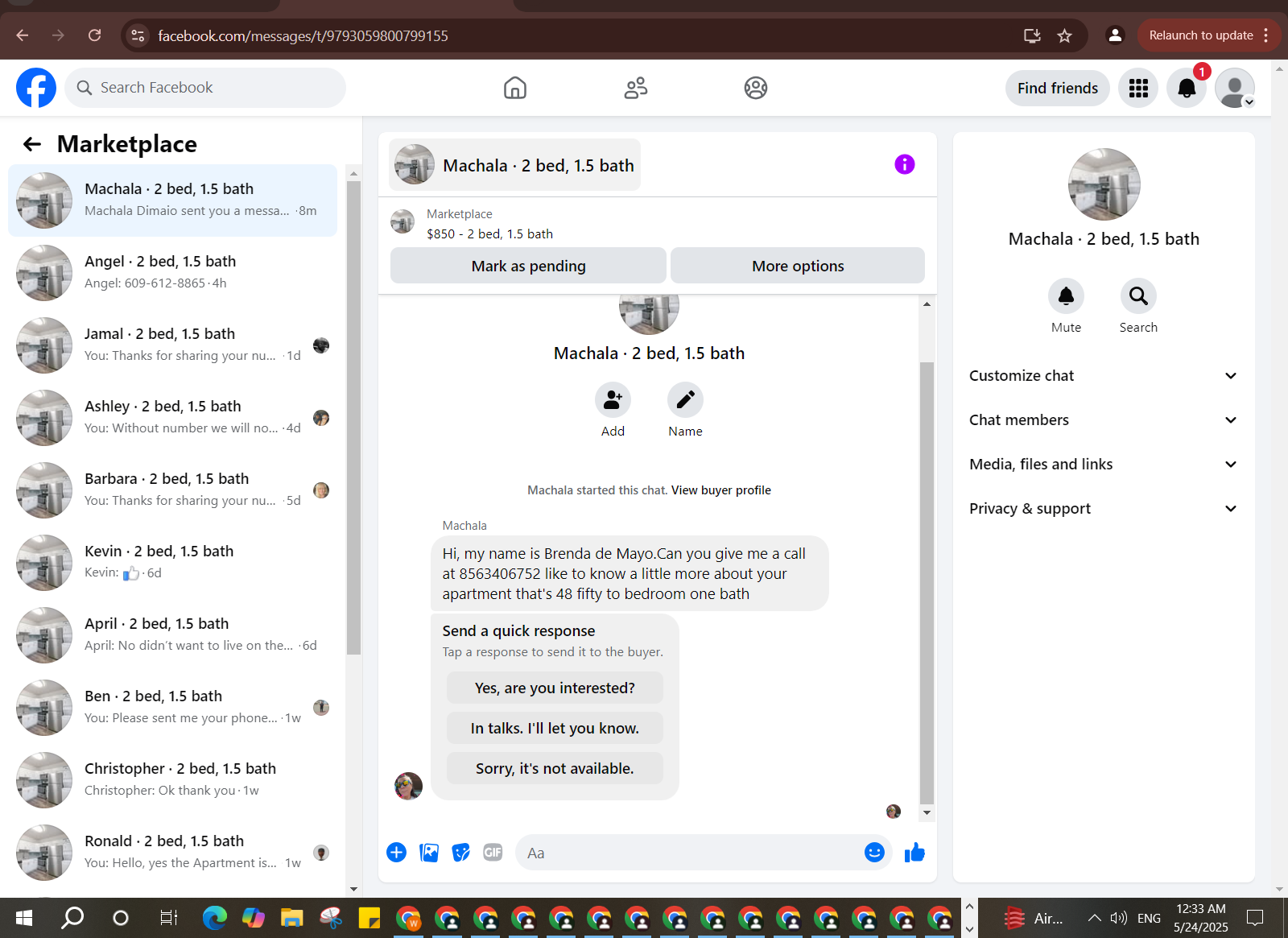
Task: Send quick response 'Sorry, it's not available.'
Action: pos(555,768)
